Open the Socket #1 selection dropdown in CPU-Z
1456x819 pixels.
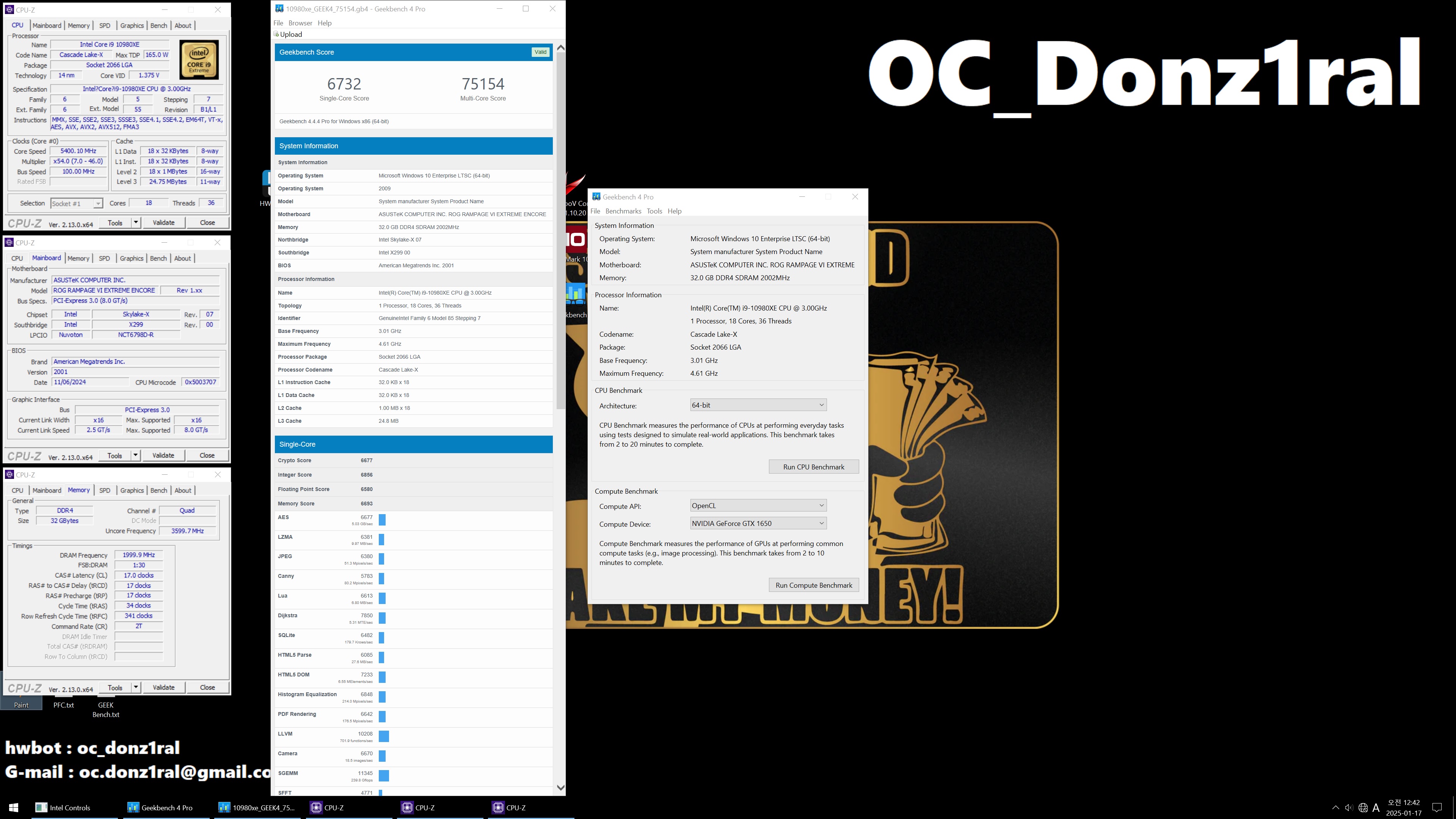pos(76,204)
